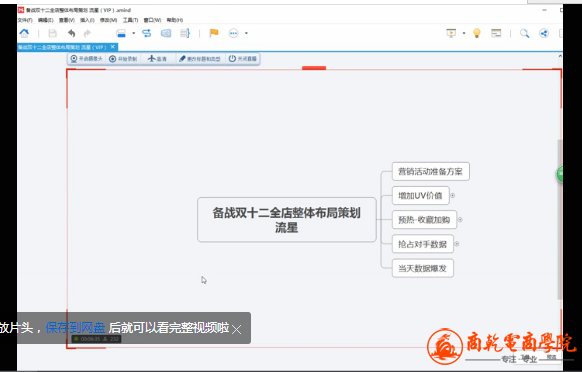Insert a new topic with Topic icon
This screenshot has height=372, width=582.
pyautogui.click(x=121, y=33)
